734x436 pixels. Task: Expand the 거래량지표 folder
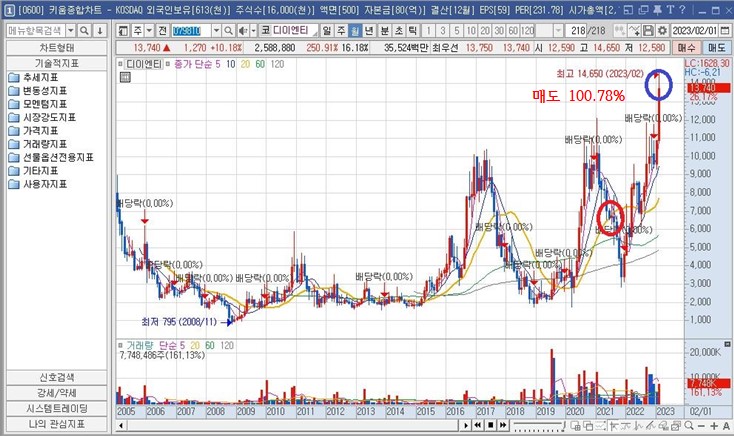tap(37, 144)
